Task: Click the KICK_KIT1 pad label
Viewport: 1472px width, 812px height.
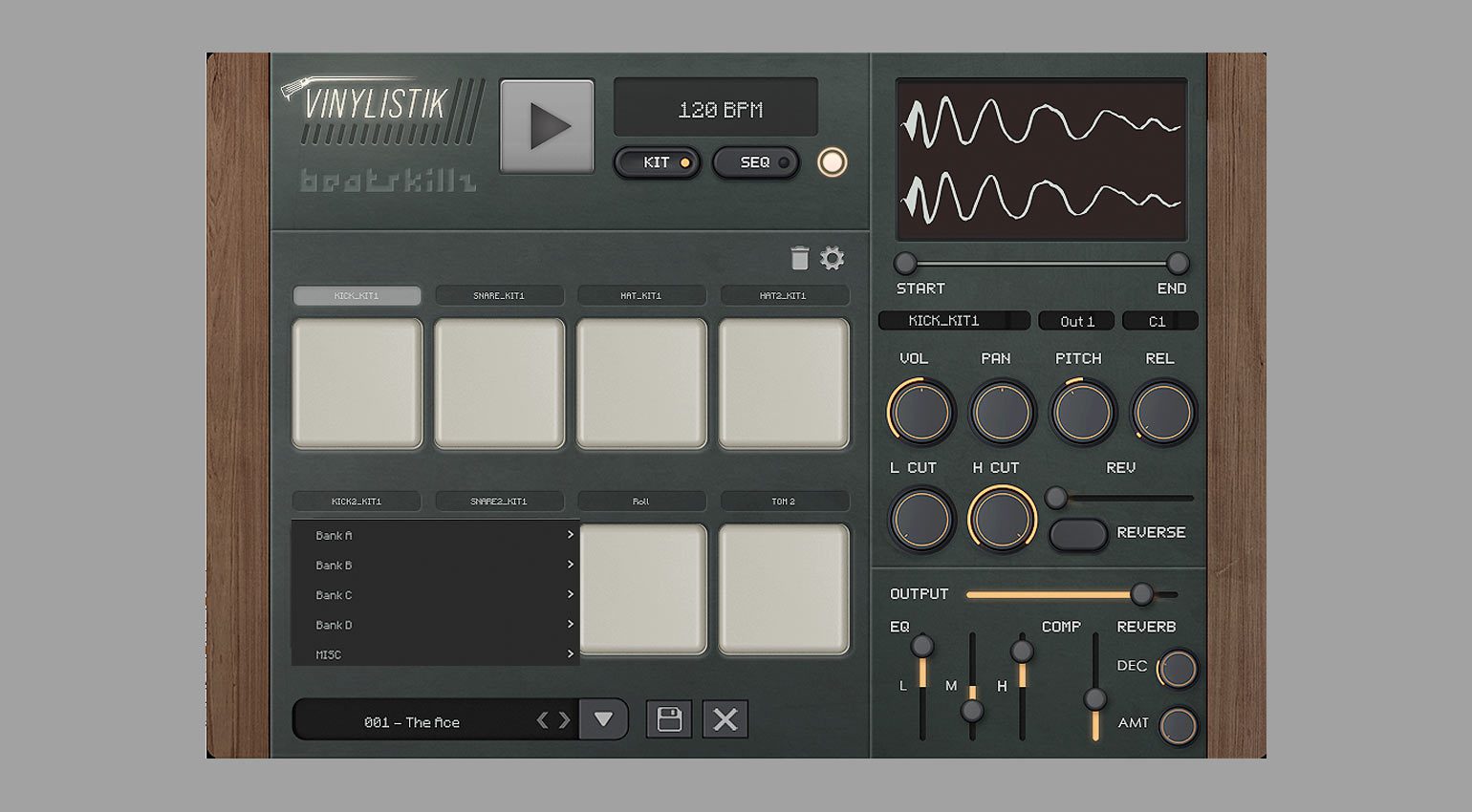Action: [x=357, y=295]
